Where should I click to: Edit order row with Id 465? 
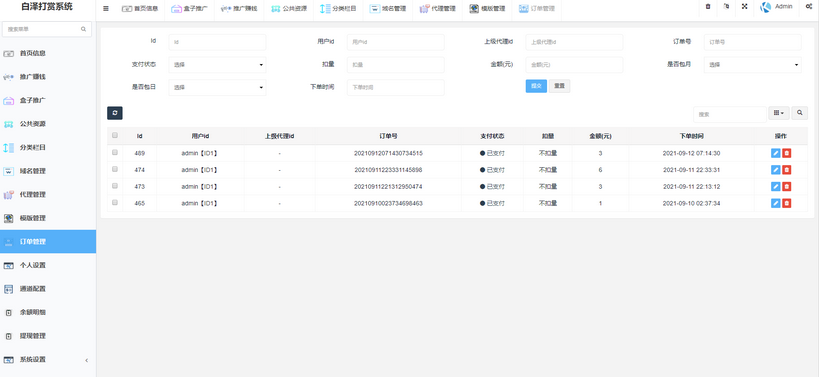point(775,203)
